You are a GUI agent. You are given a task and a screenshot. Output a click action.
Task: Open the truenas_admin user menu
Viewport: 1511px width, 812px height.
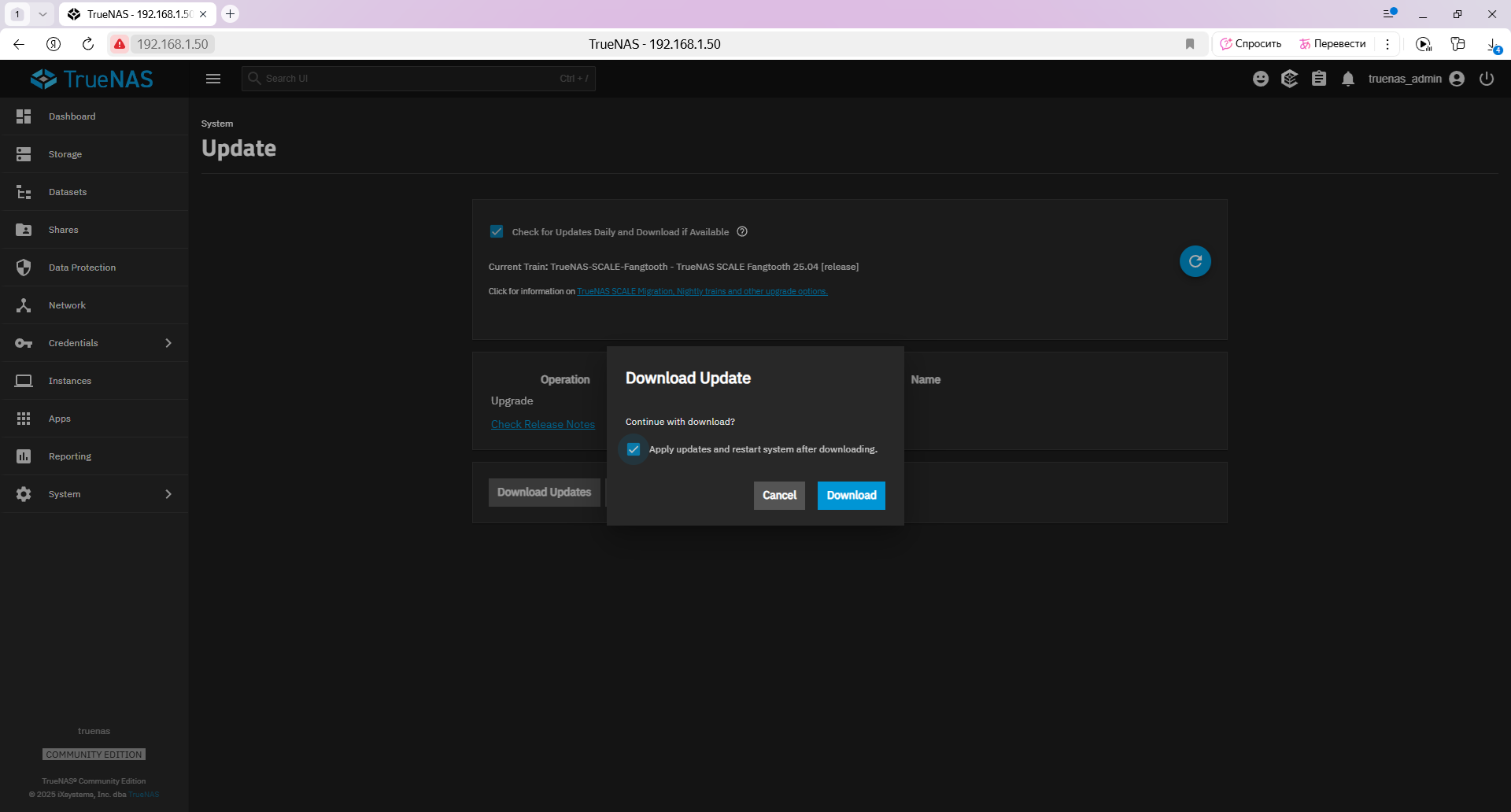pos(1417,79)
